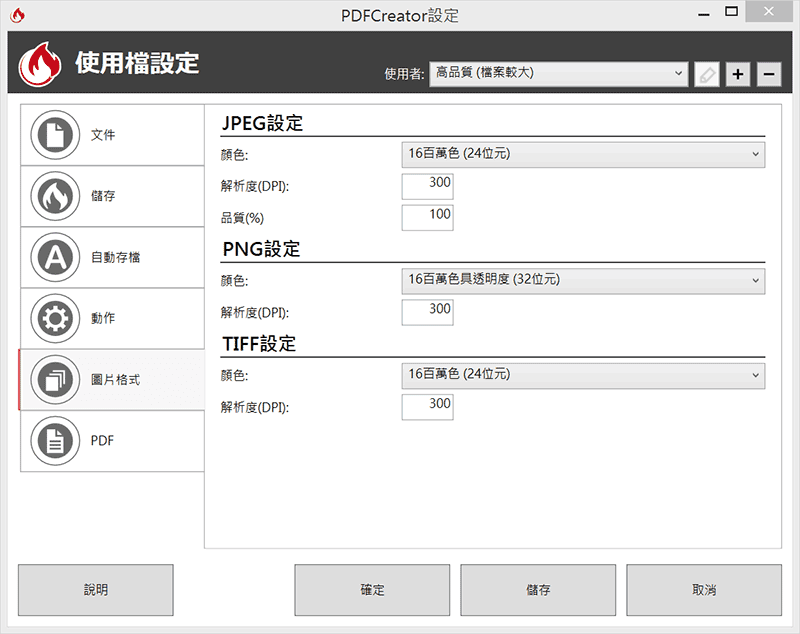Expand JPEG 顏色 color dropdown
The height and width of the screenshot is (634, 800).
(x=583, y=155)
